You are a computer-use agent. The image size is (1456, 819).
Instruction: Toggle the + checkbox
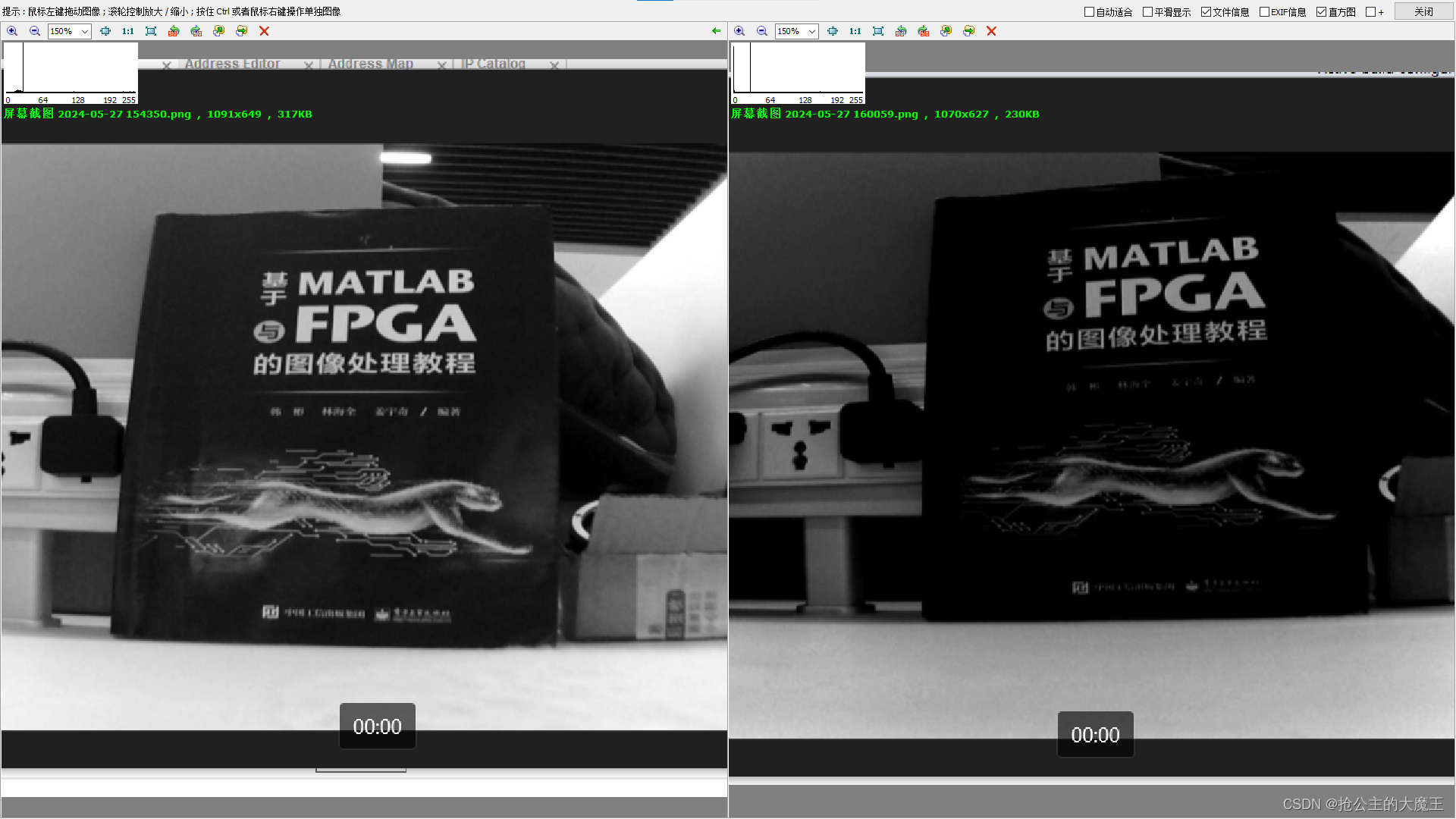(x=1370, y=12)
